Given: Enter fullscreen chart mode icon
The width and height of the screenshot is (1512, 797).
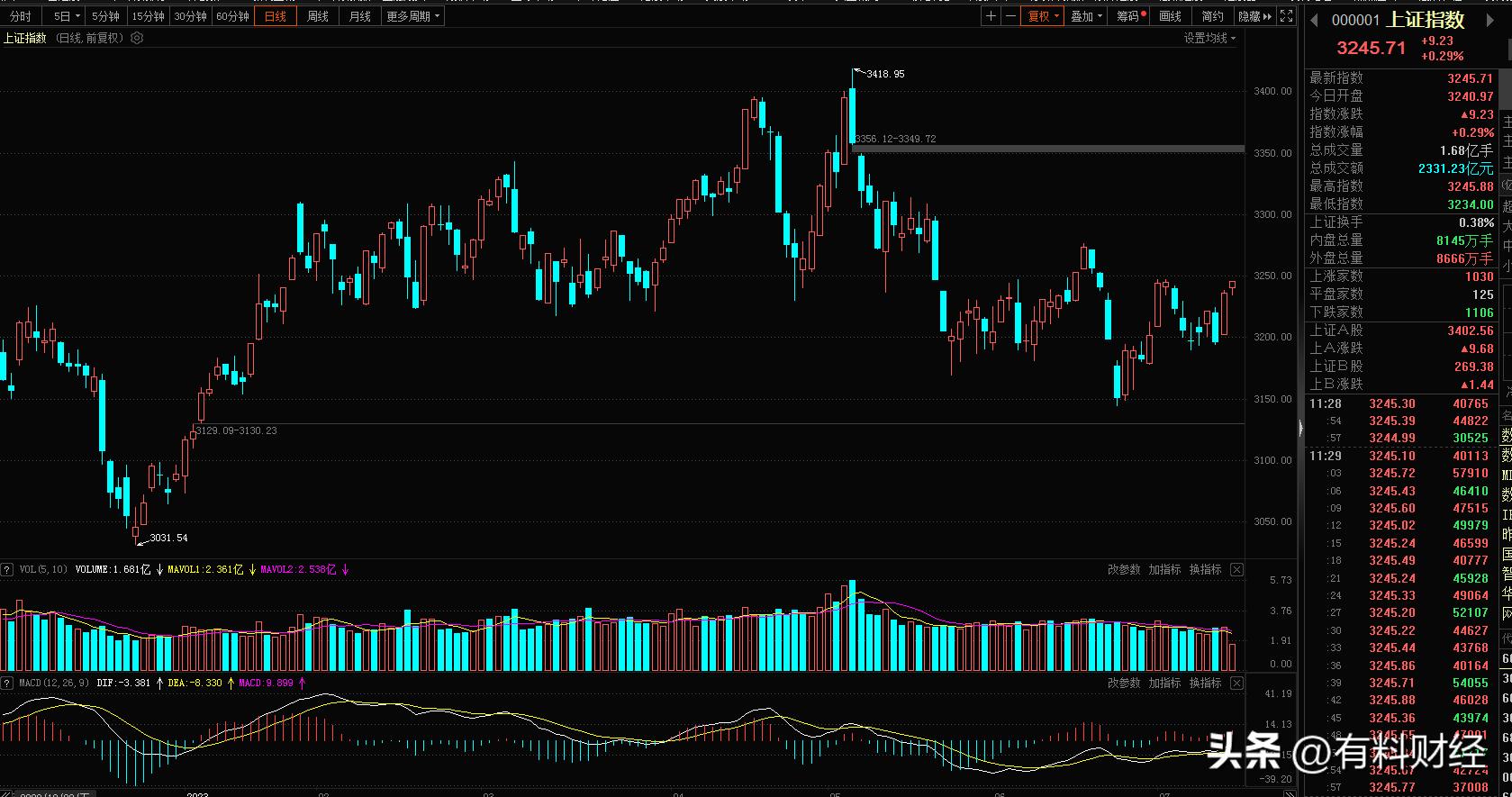Looking at the screenshot, I should tap(1287, 16).
